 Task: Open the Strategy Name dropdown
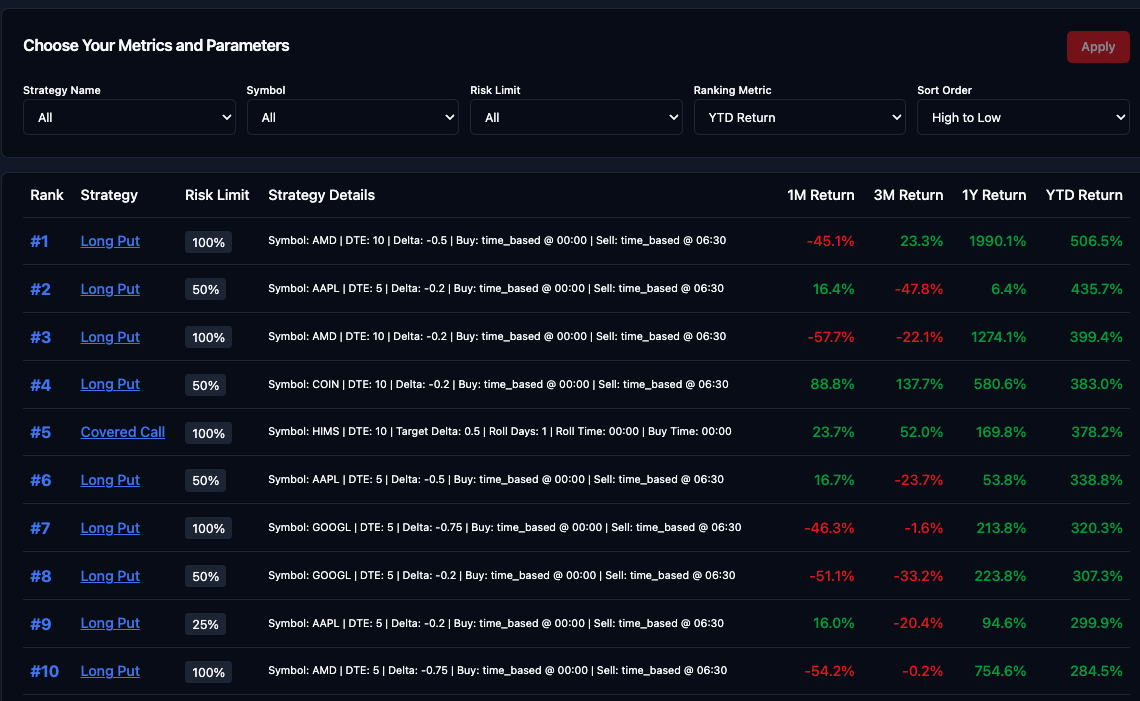[x=129, y=117]
